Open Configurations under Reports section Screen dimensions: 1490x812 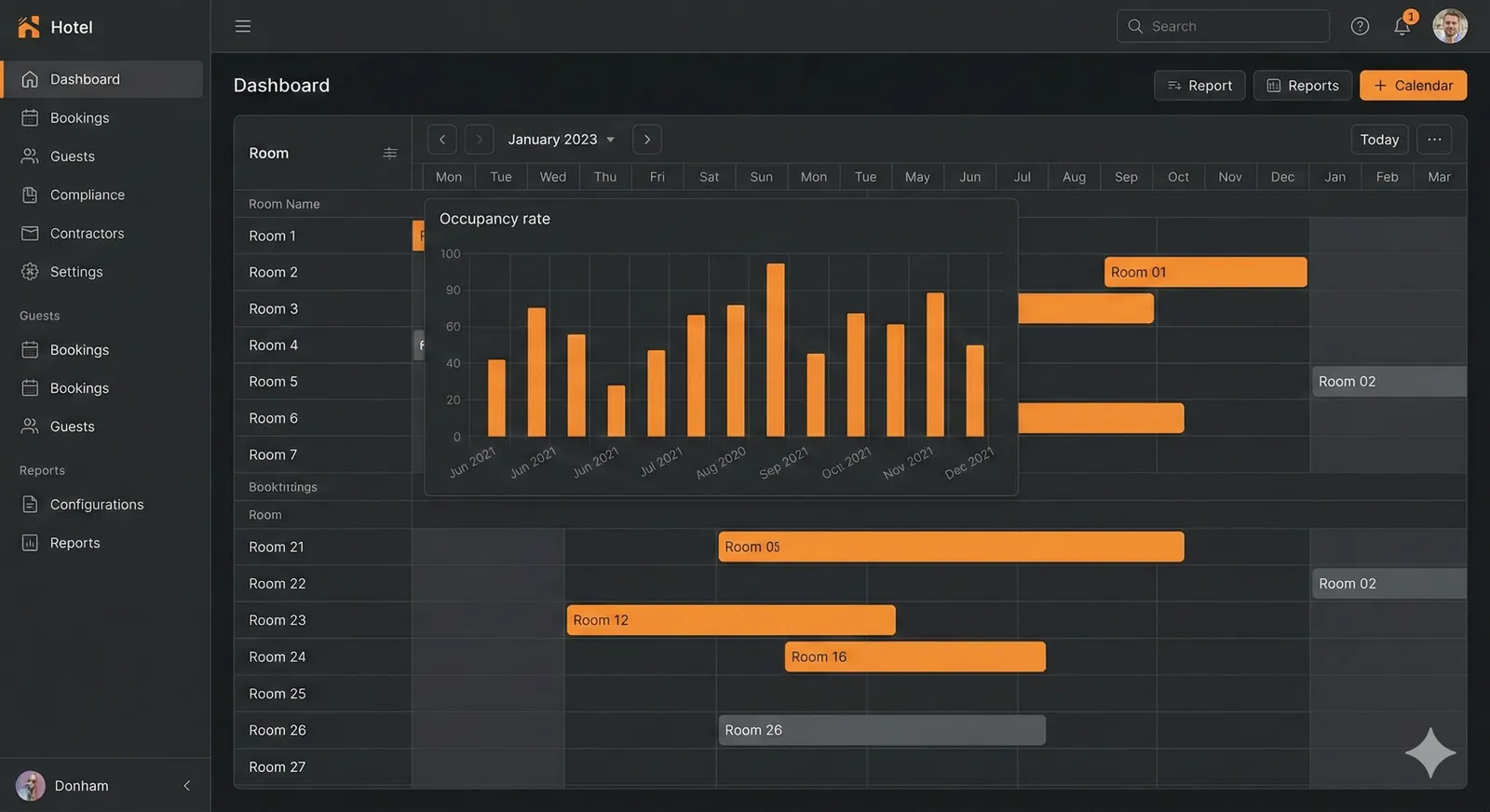(102, 505)
